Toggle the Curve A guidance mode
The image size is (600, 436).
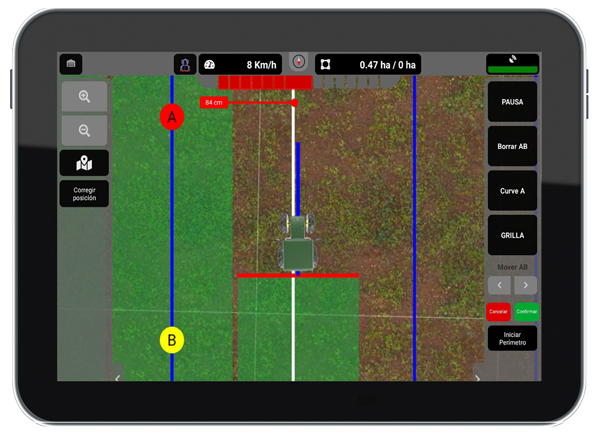[x=512, y=190]
